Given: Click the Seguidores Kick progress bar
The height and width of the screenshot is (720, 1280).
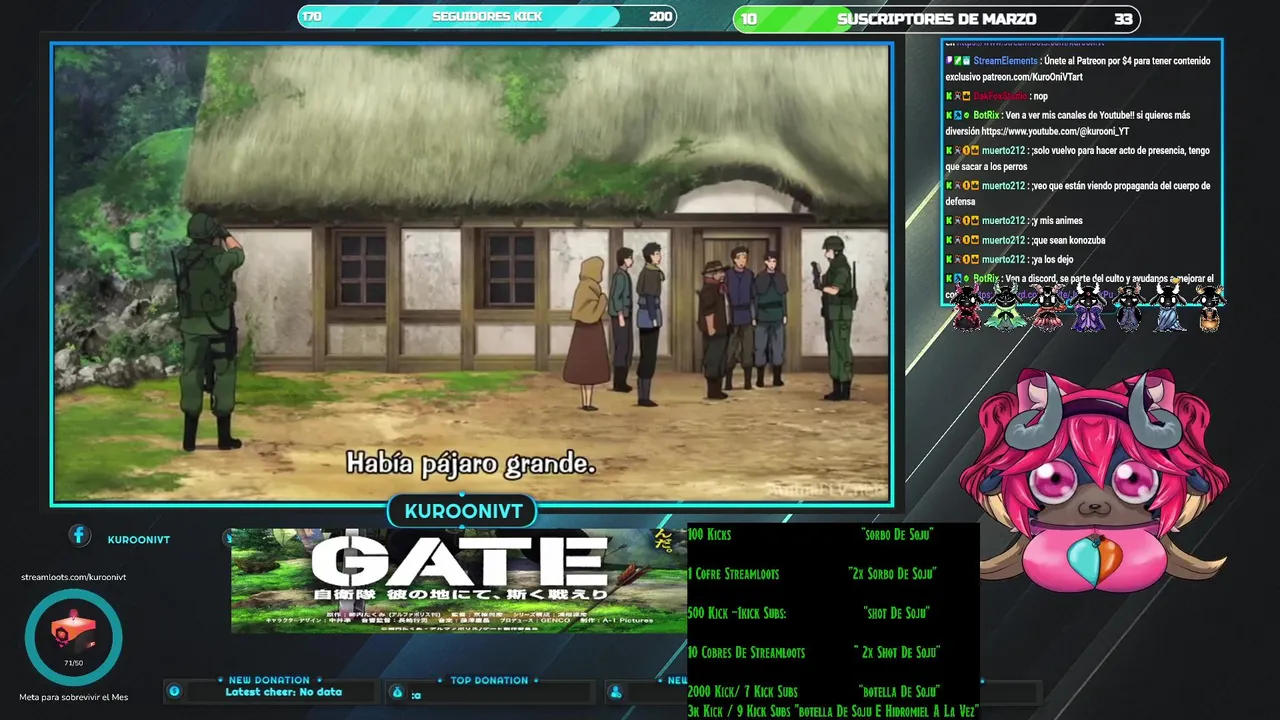Looking at the screenshot, I should (487, 17).
